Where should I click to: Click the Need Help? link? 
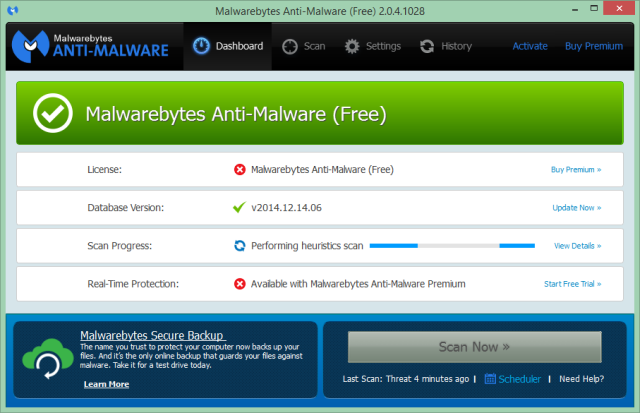(x=581, y=379)
